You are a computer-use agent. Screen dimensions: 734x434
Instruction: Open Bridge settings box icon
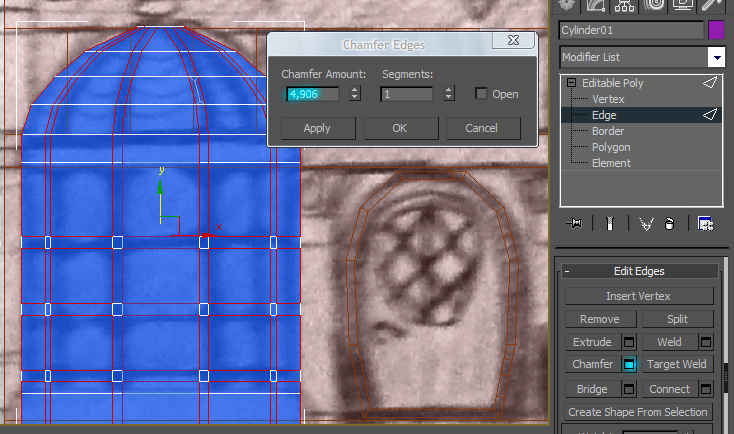pos(629,389)
